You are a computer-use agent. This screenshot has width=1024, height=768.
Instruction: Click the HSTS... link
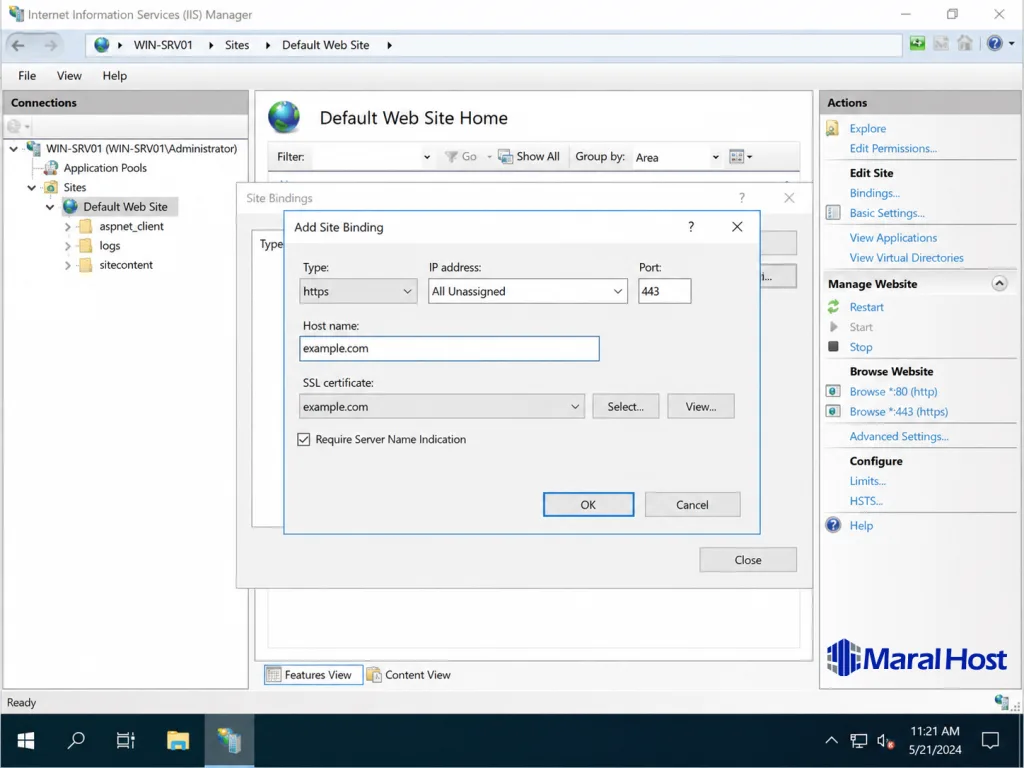(x=866, y=501)
